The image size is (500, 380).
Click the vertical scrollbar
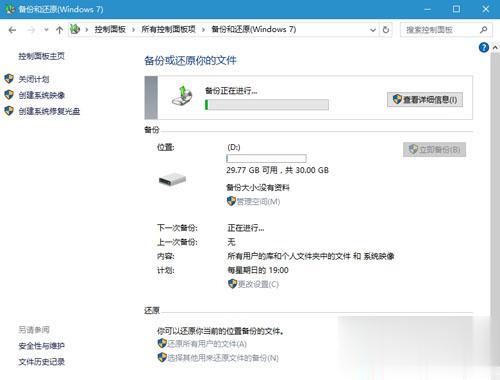[x=495, y=187]
